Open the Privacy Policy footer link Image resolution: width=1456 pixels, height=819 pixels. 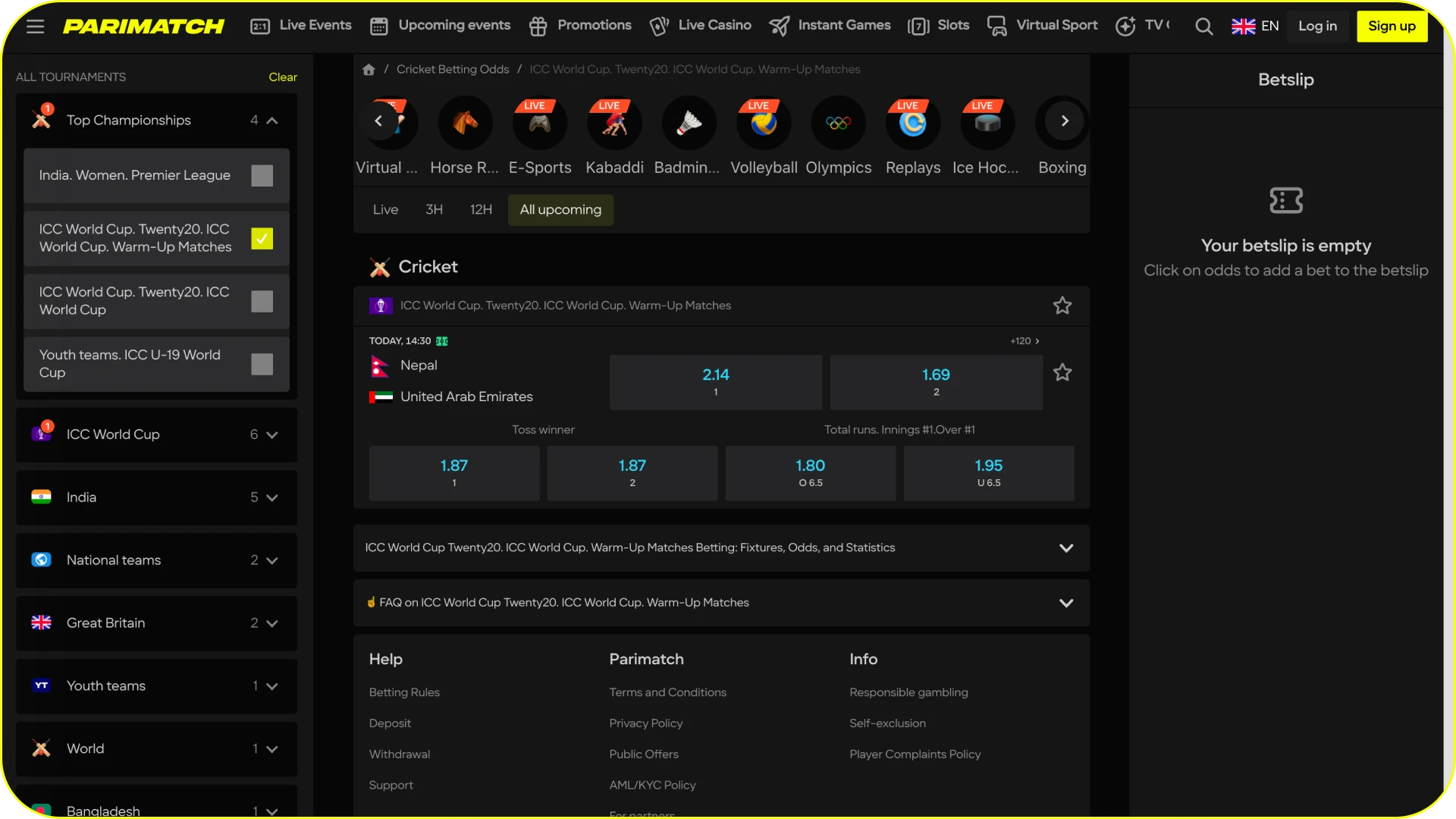point(646,723)
